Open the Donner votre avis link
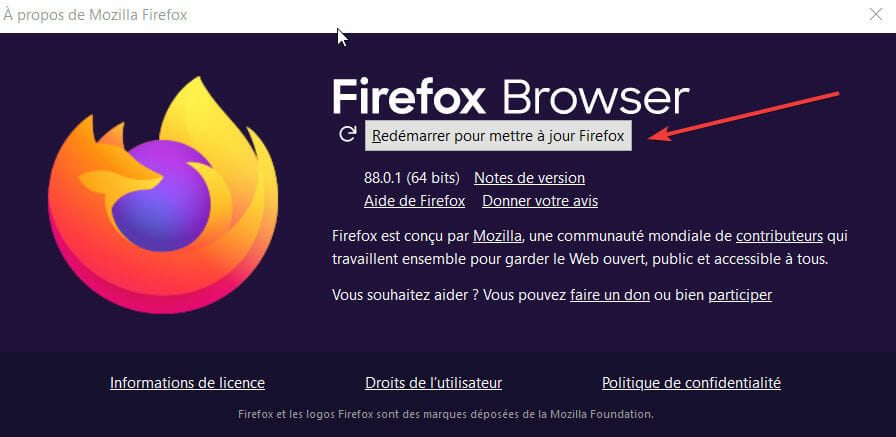This screenshot has width=896, height=437. click(540, 201)
